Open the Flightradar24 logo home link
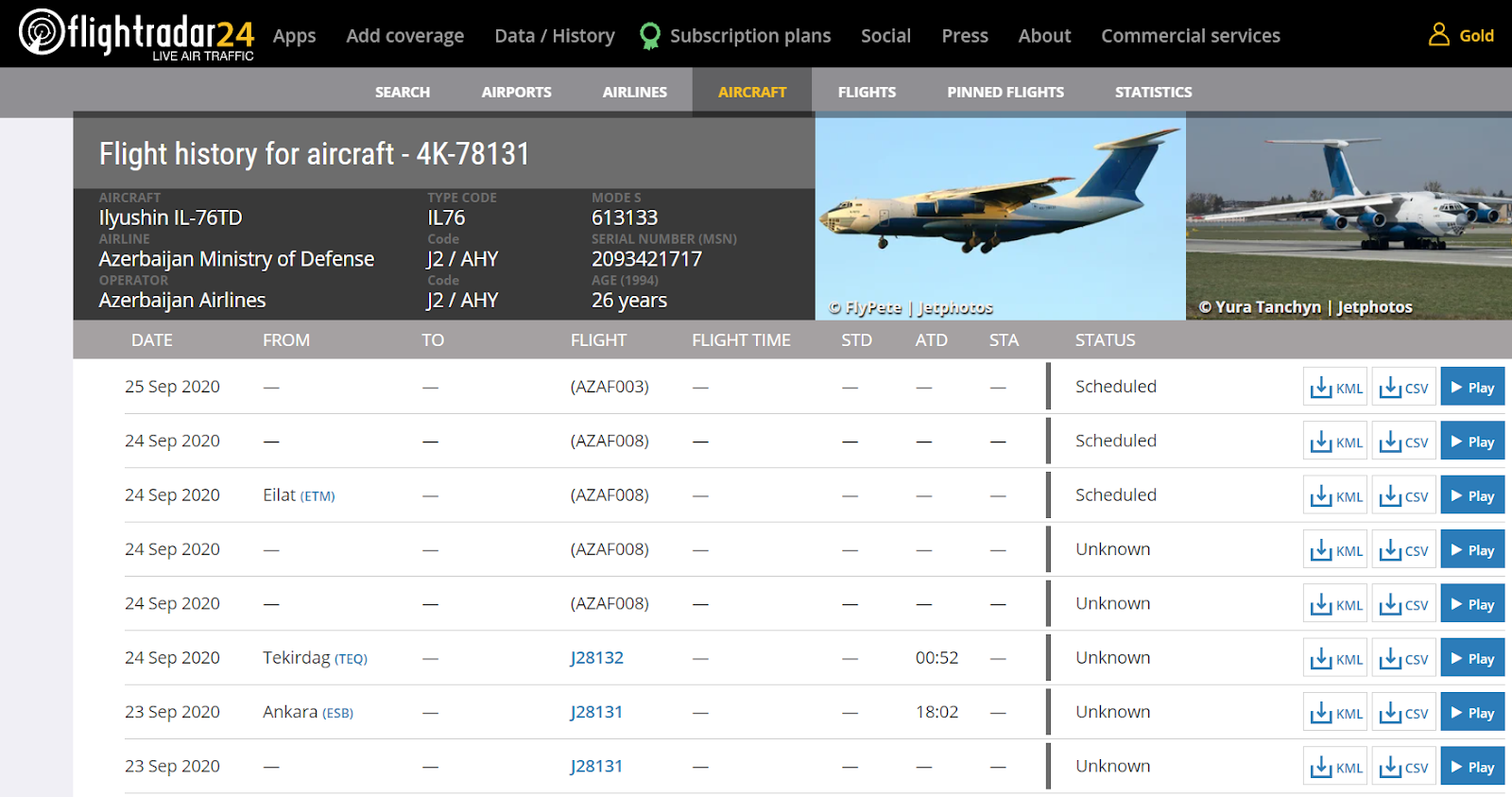1512x797 pixels. 136,34
